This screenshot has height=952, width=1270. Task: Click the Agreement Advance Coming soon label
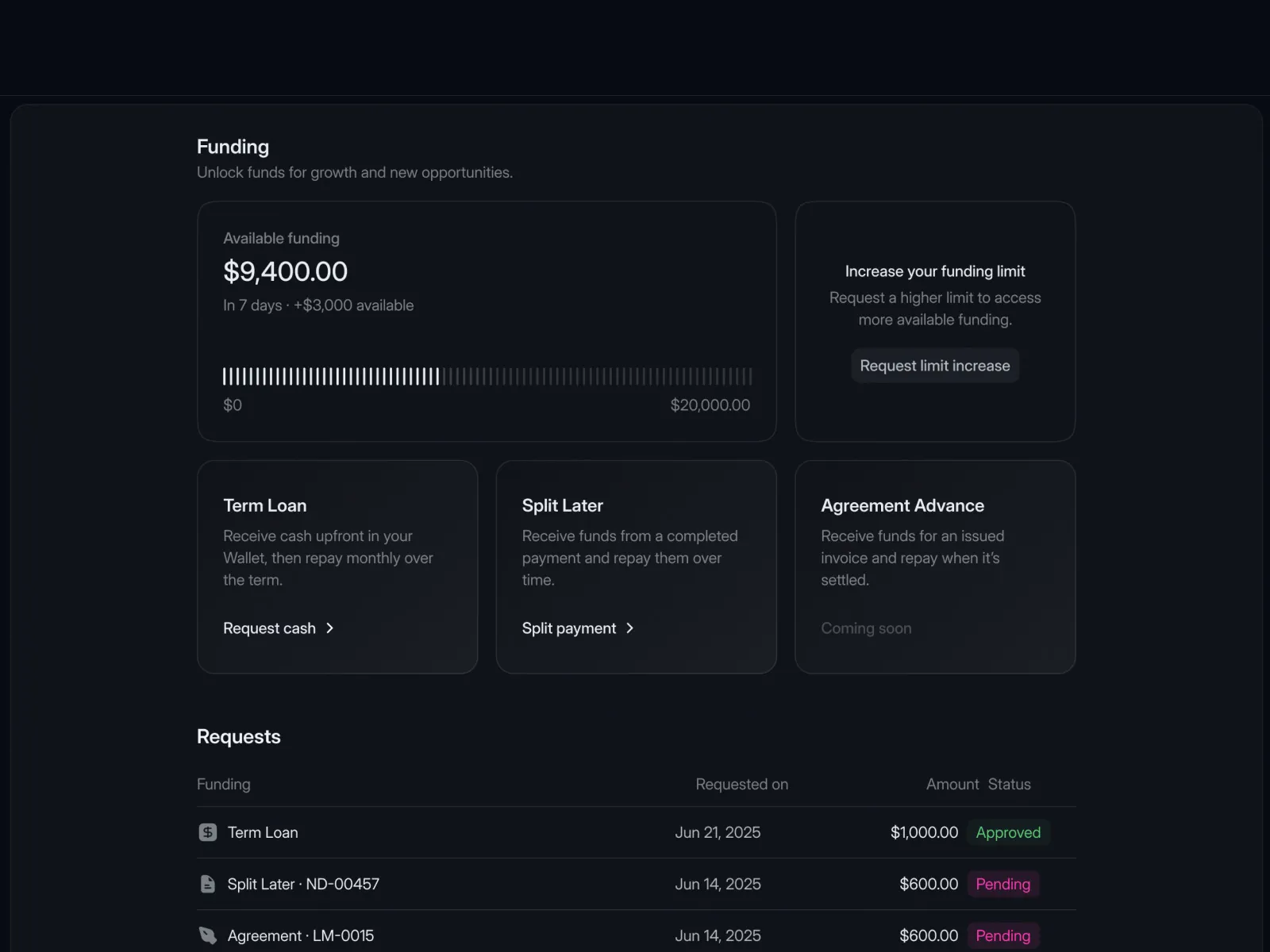(866, 628)
